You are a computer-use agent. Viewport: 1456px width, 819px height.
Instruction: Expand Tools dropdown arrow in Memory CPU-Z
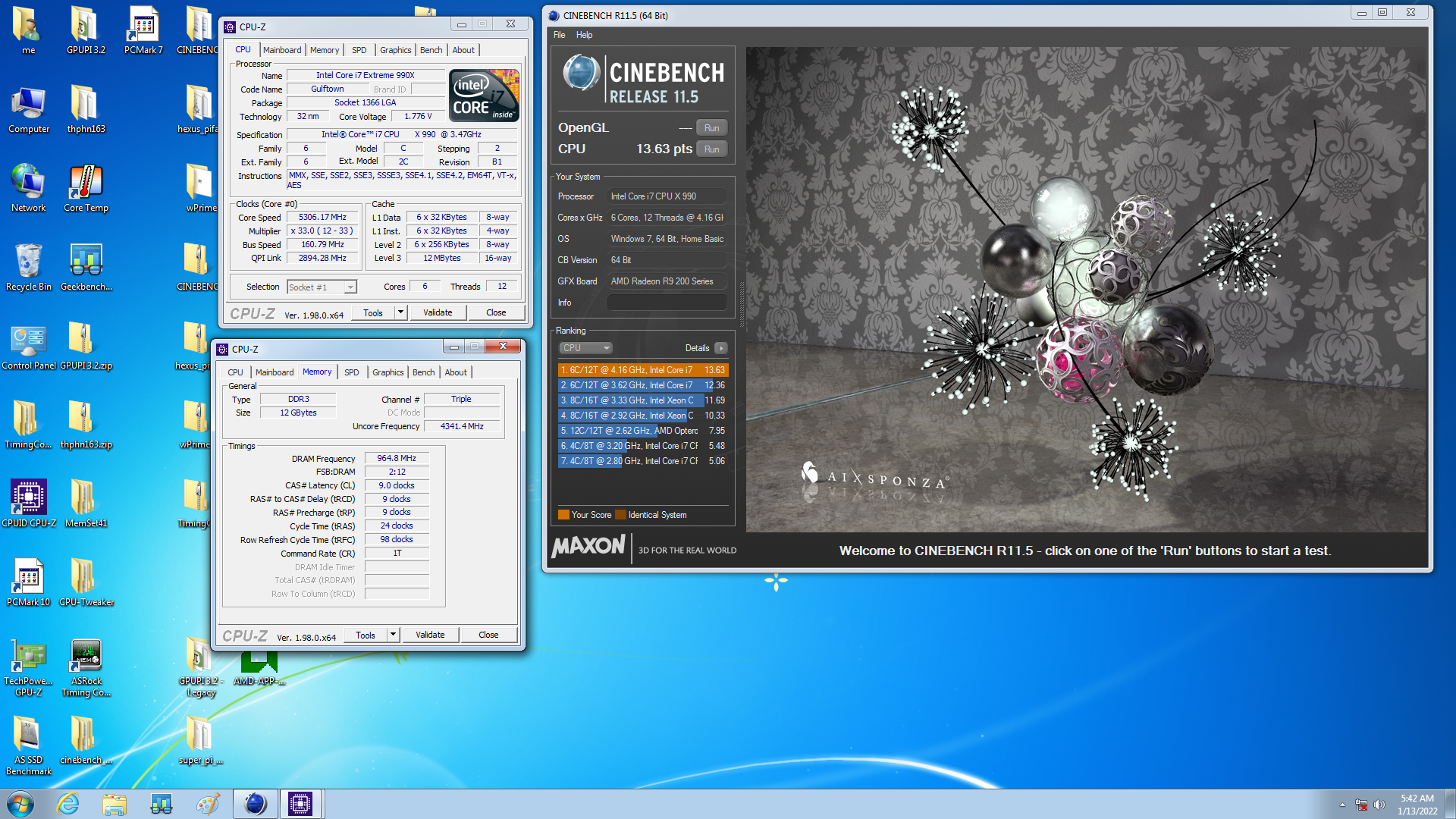(393, 635)
